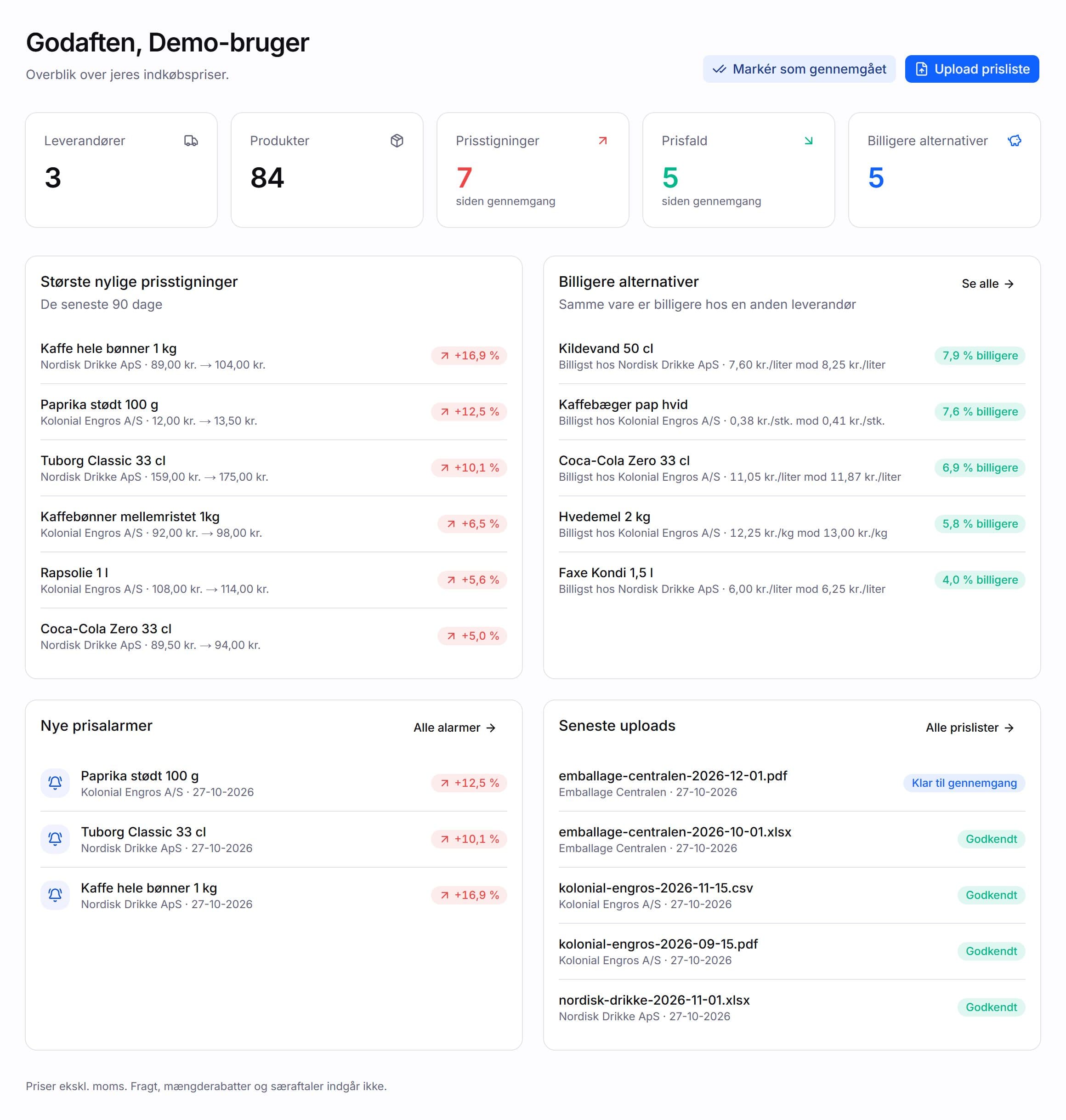Image resolution: width=1066 pixels, height=1120 pixels.
Task: Click the piggy bank icon in Billigere alternativer card
Action: pos(1014,140)
